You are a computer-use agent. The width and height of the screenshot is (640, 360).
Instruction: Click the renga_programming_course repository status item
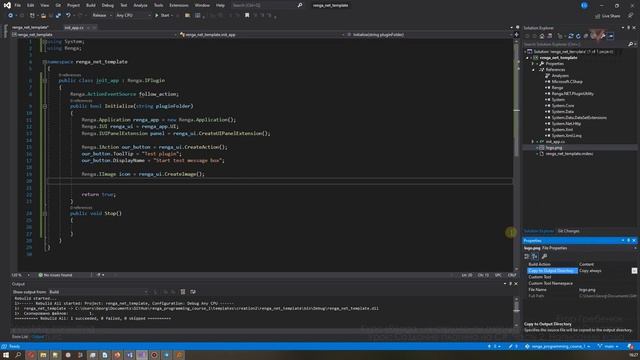pos(558,347)
